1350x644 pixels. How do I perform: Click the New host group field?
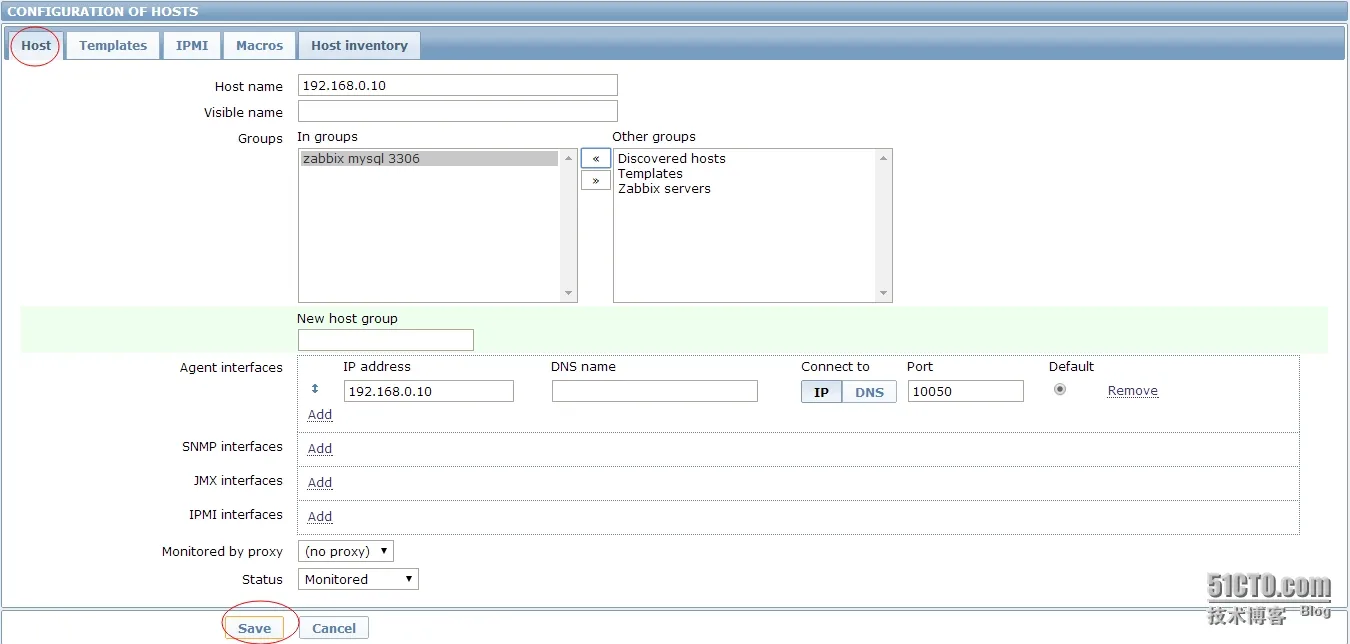coord(386,340)
